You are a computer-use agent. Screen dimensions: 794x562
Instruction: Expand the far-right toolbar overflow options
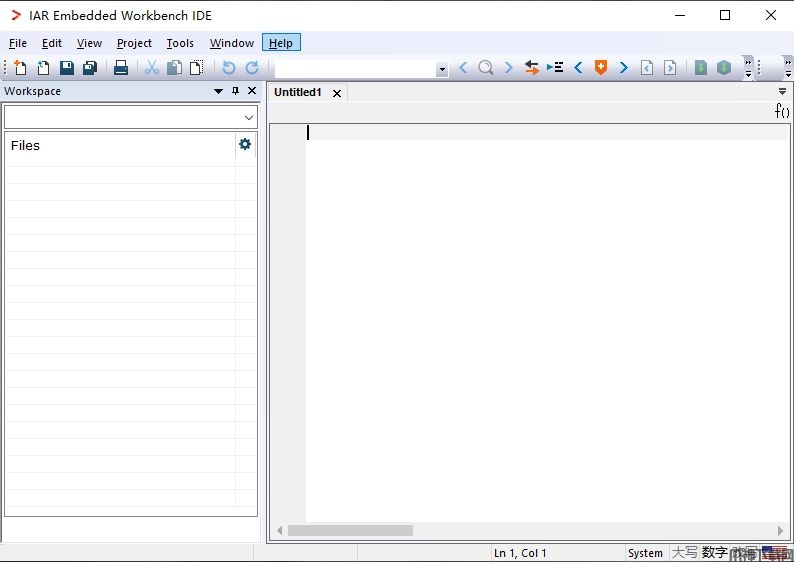[x=788, y=68]
